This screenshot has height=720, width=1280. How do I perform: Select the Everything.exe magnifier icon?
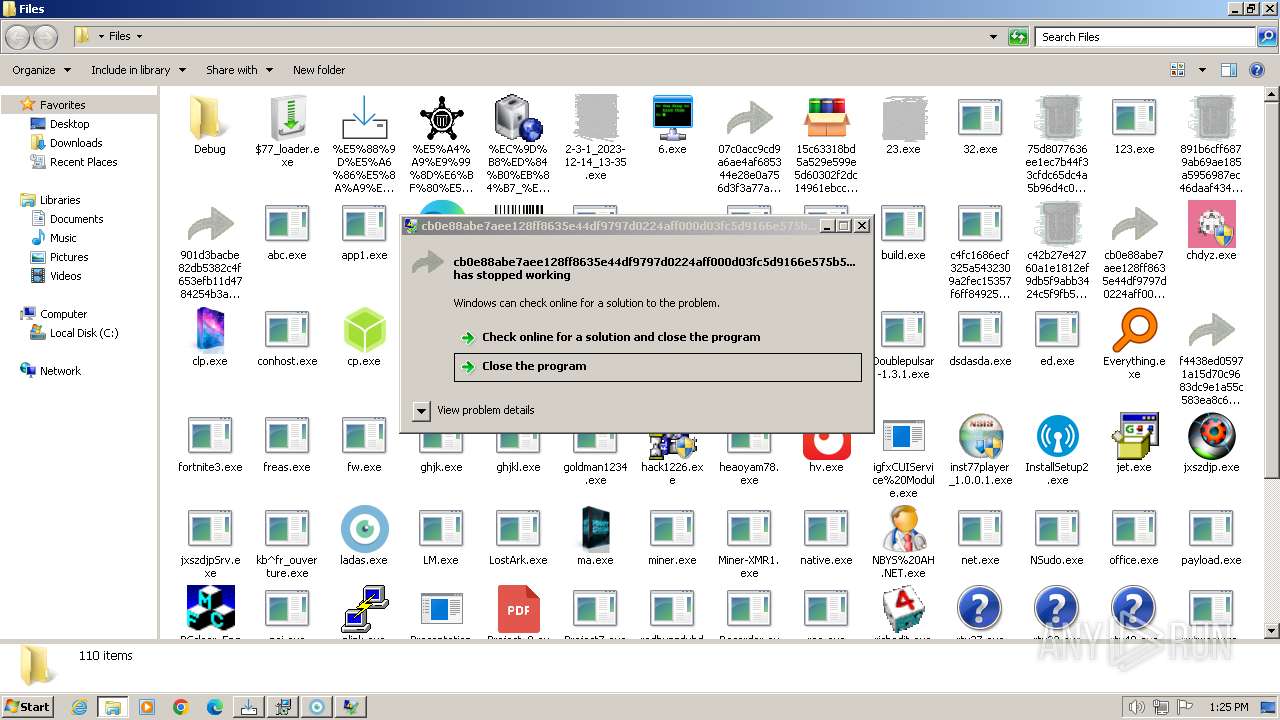(x=1134, y=330)
